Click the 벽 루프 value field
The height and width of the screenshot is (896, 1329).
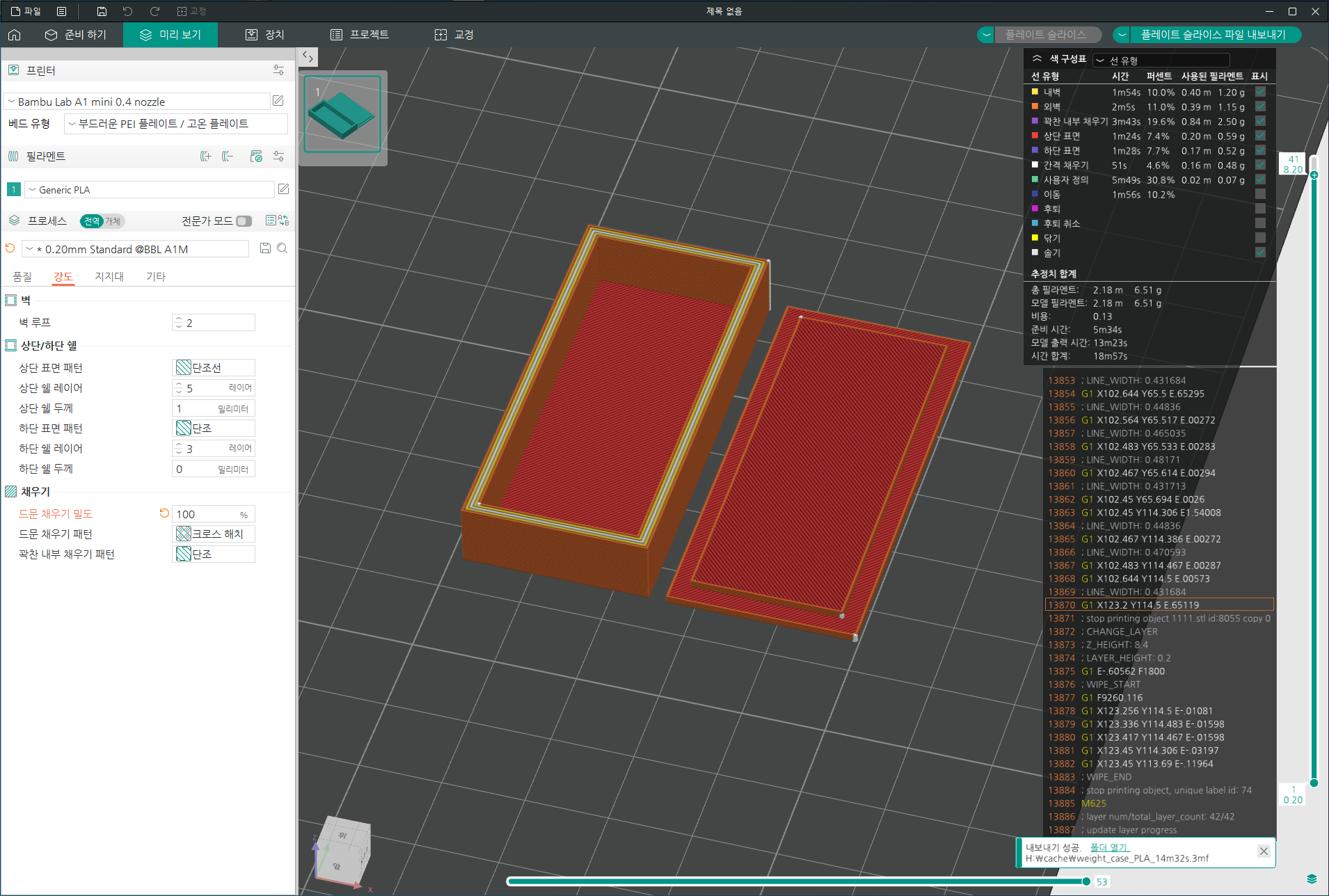[214, 323]
